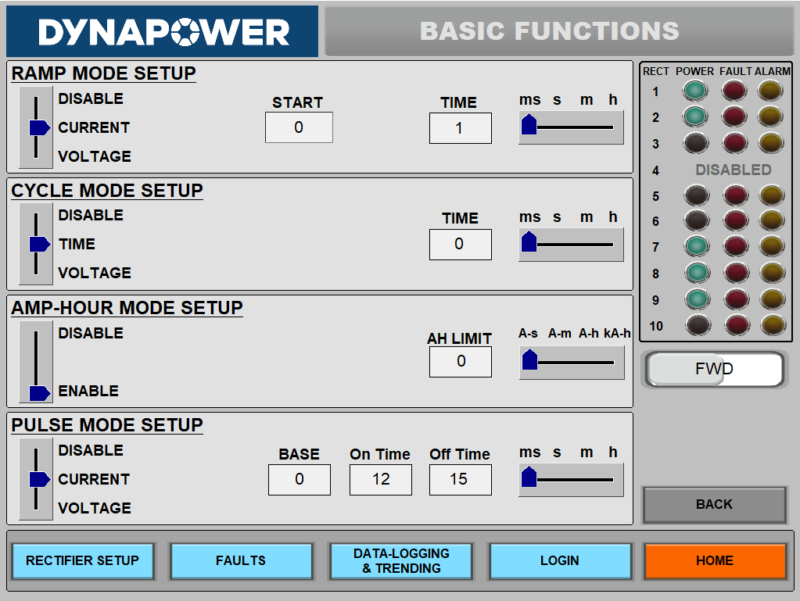800x601 pixels.
Task: Disable Cycle Mode using its selector switch
Action: point(35,215)
